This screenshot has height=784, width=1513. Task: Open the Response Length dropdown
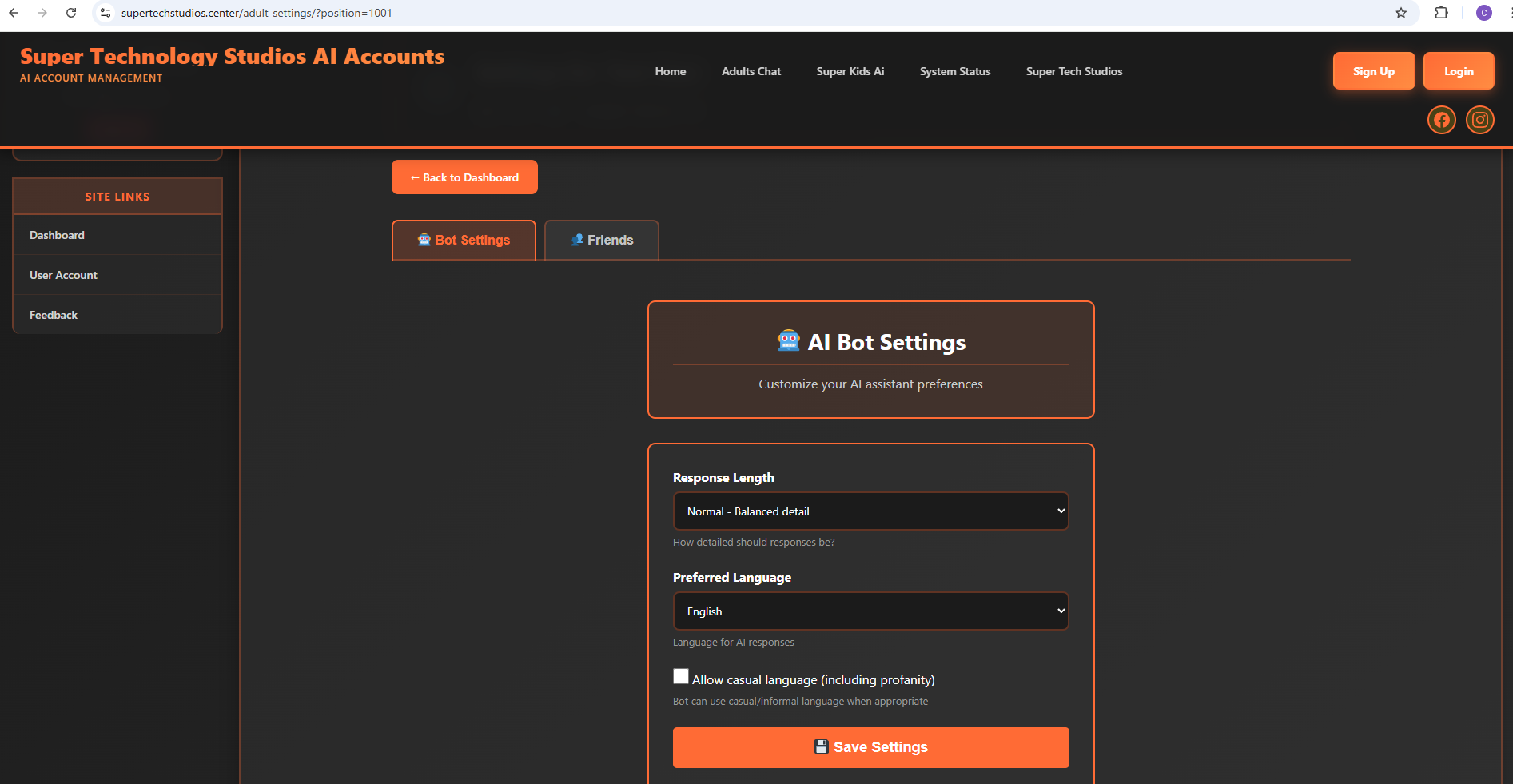click(870, 511)
